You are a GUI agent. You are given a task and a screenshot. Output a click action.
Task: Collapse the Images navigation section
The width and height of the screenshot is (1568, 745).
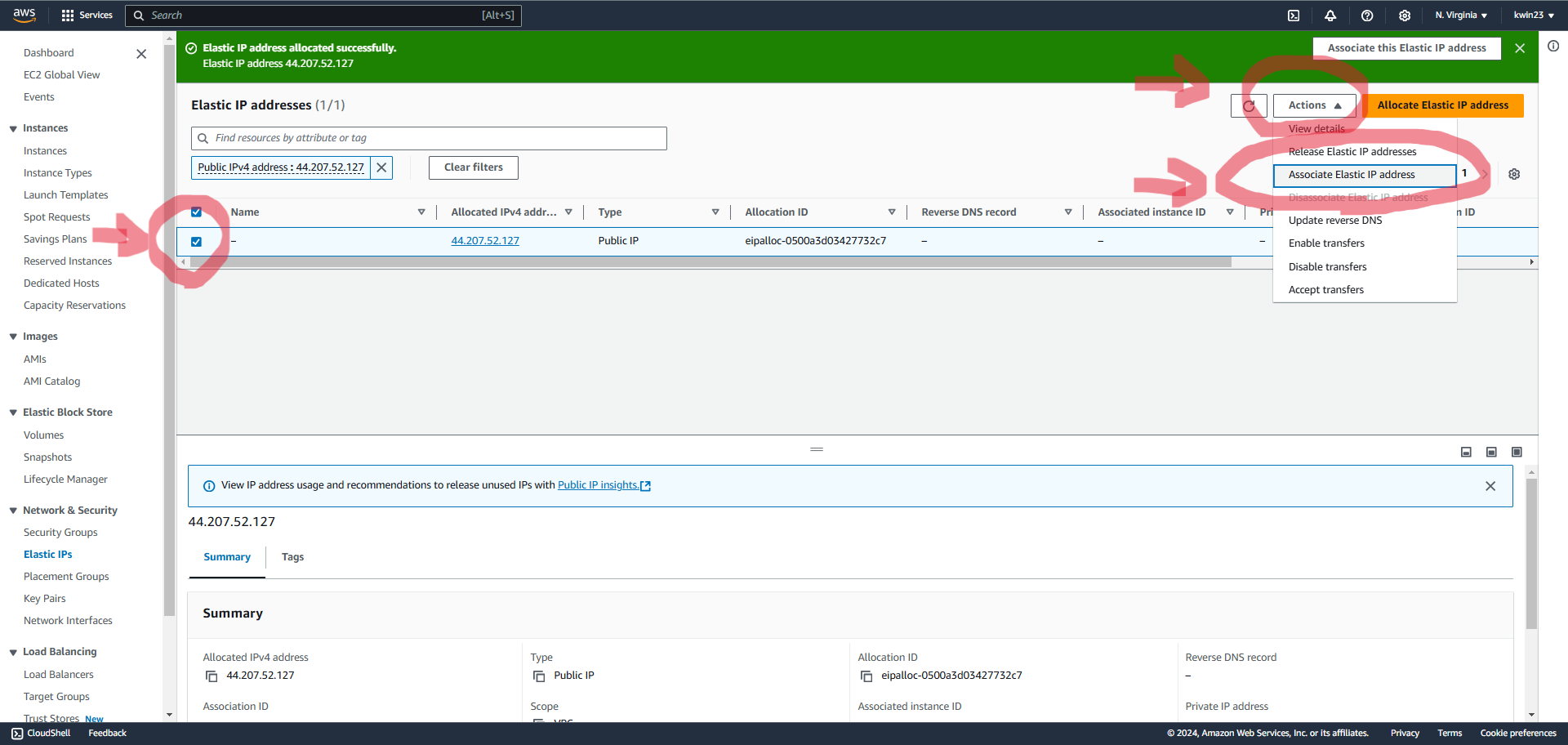[x=13, y=337]
